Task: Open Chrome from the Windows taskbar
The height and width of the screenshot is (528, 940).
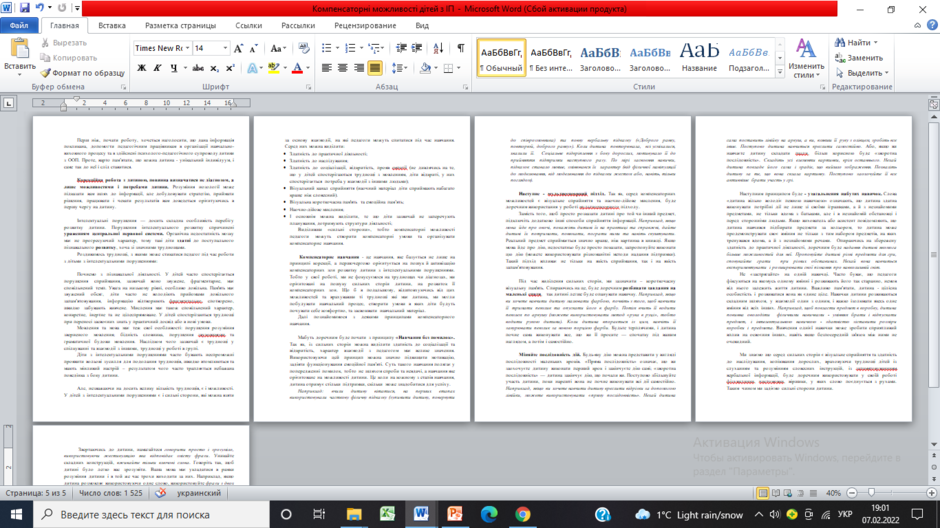Action: 523,514
